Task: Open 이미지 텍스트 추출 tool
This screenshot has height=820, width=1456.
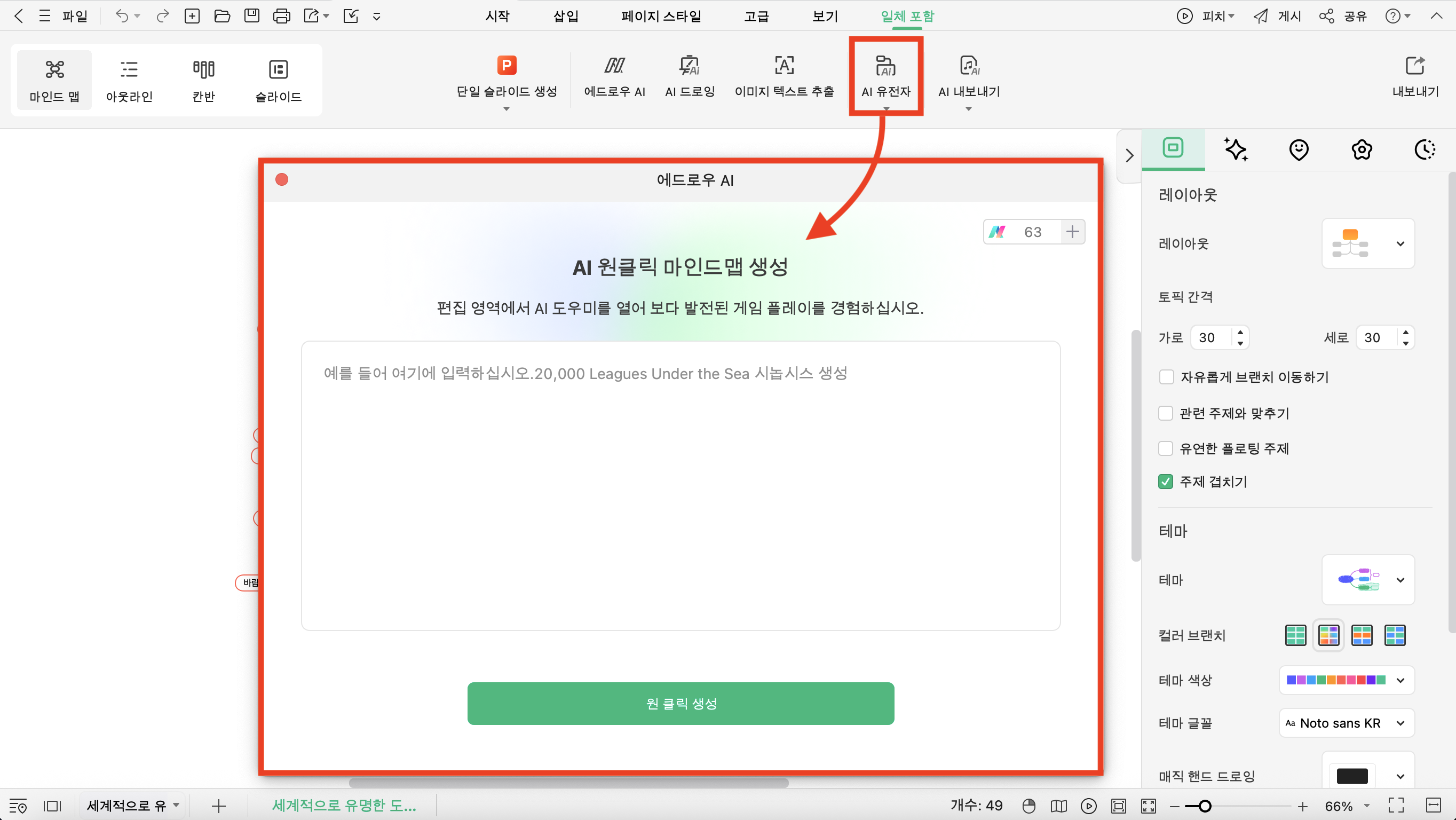Action: click(x=784, y=77)
